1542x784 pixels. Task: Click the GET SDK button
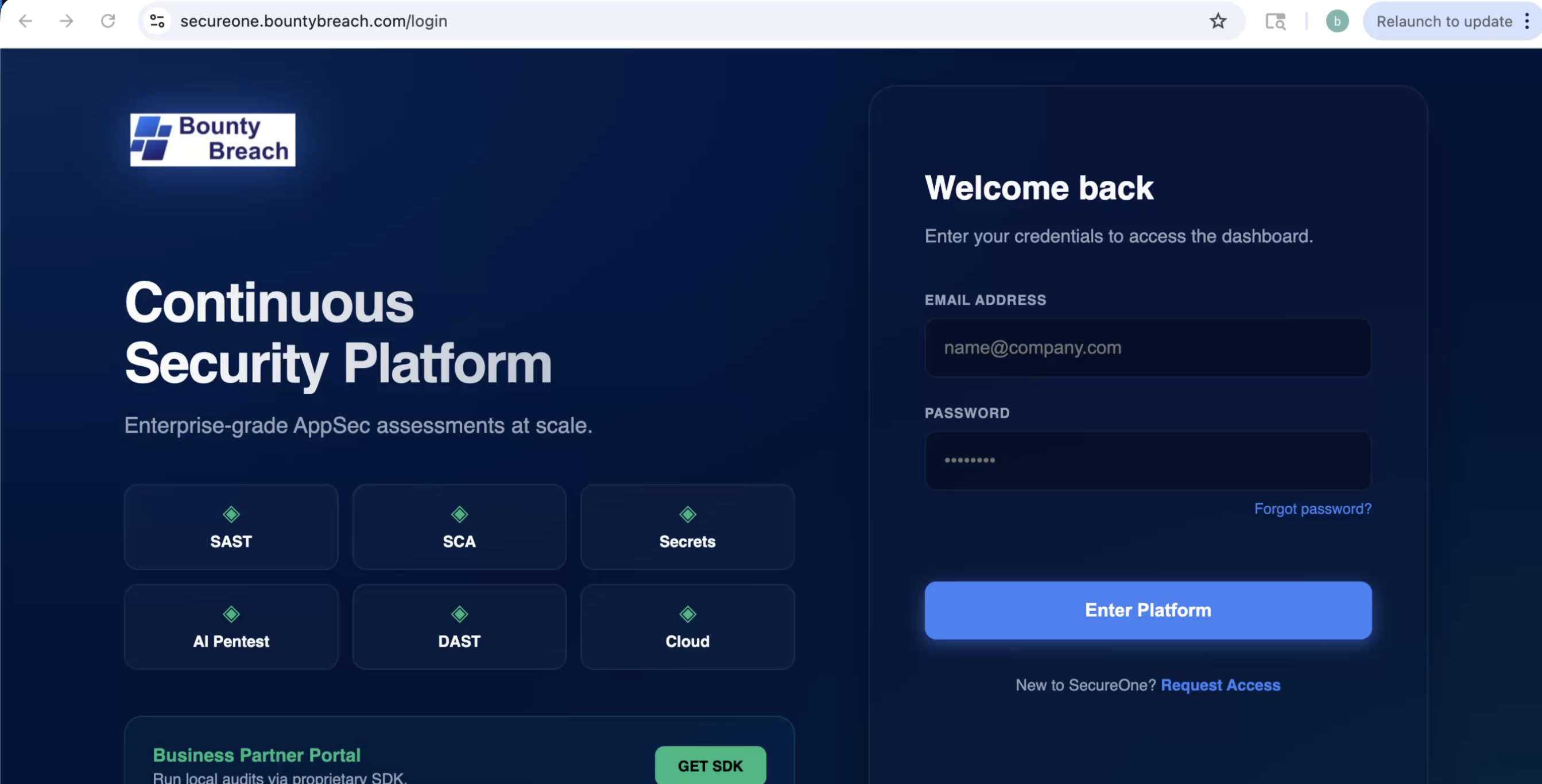tap(710, 765)
